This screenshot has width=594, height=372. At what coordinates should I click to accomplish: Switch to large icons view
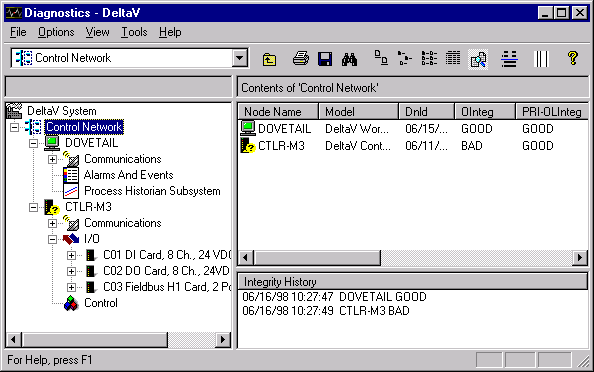381,58
